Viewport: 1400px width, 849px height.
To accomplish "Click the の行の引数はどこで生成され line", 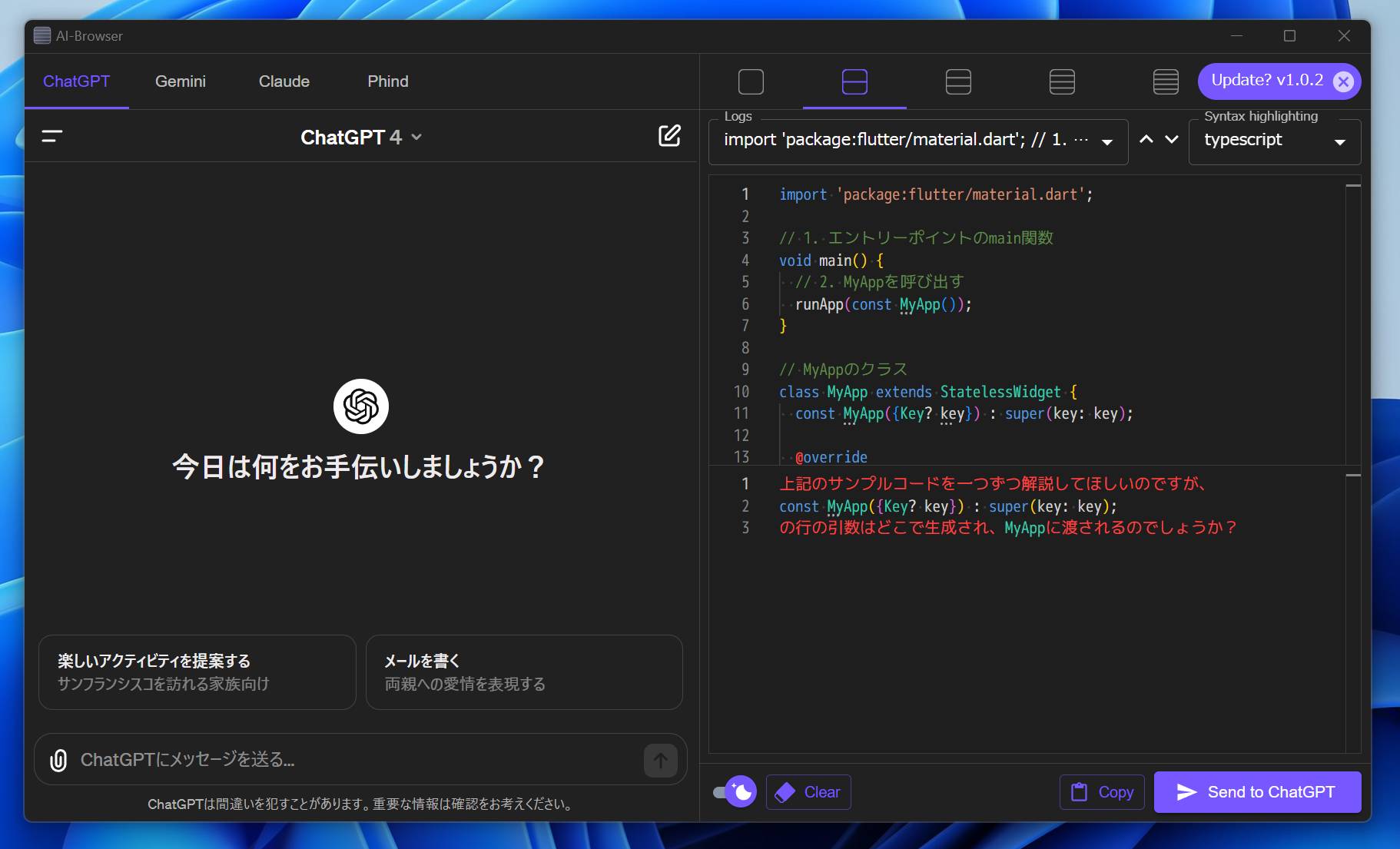I will point(1007,528).
